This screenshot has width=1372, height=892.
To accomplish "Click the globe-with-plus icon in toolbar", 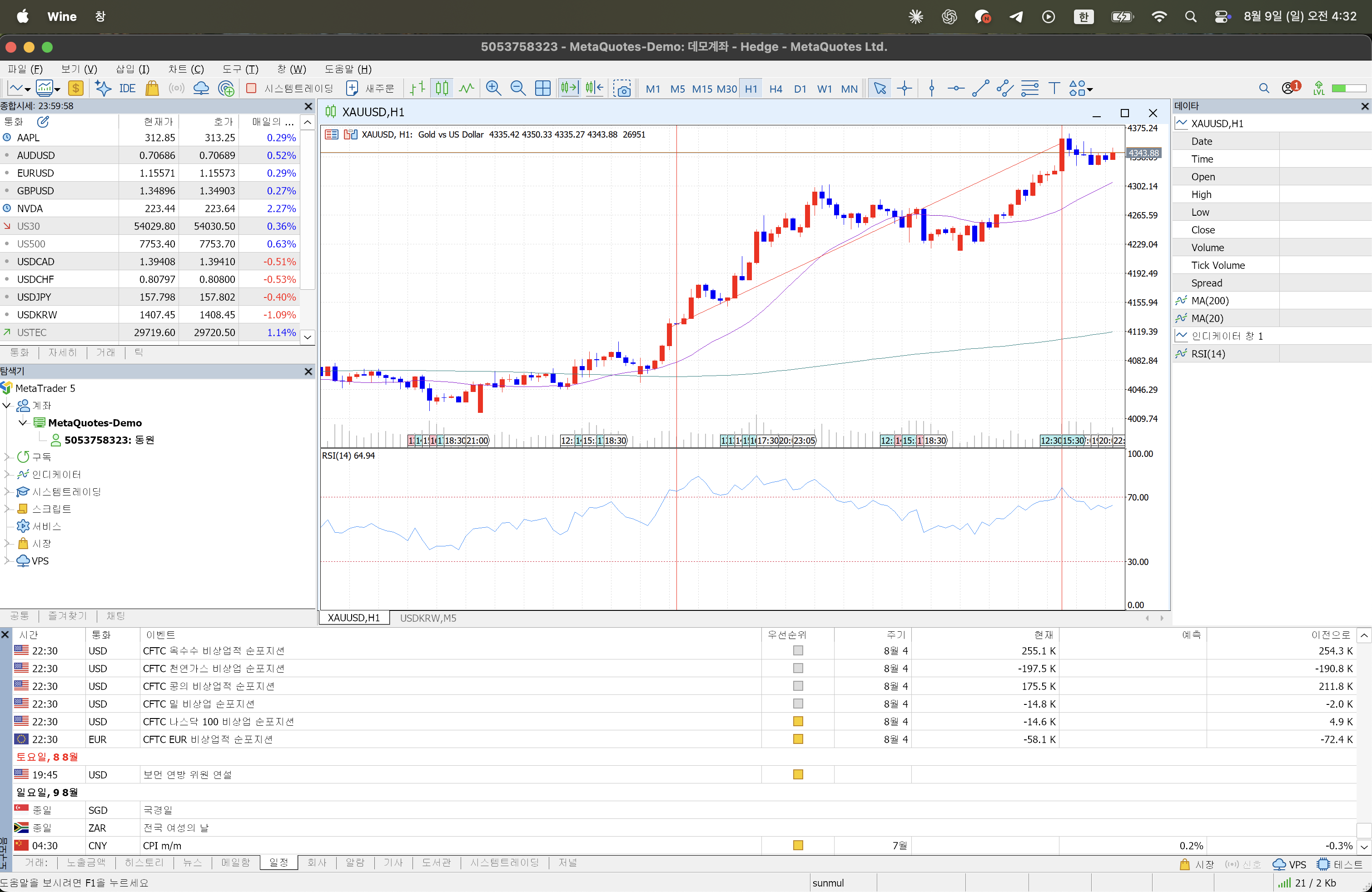I will pos(227,88).
